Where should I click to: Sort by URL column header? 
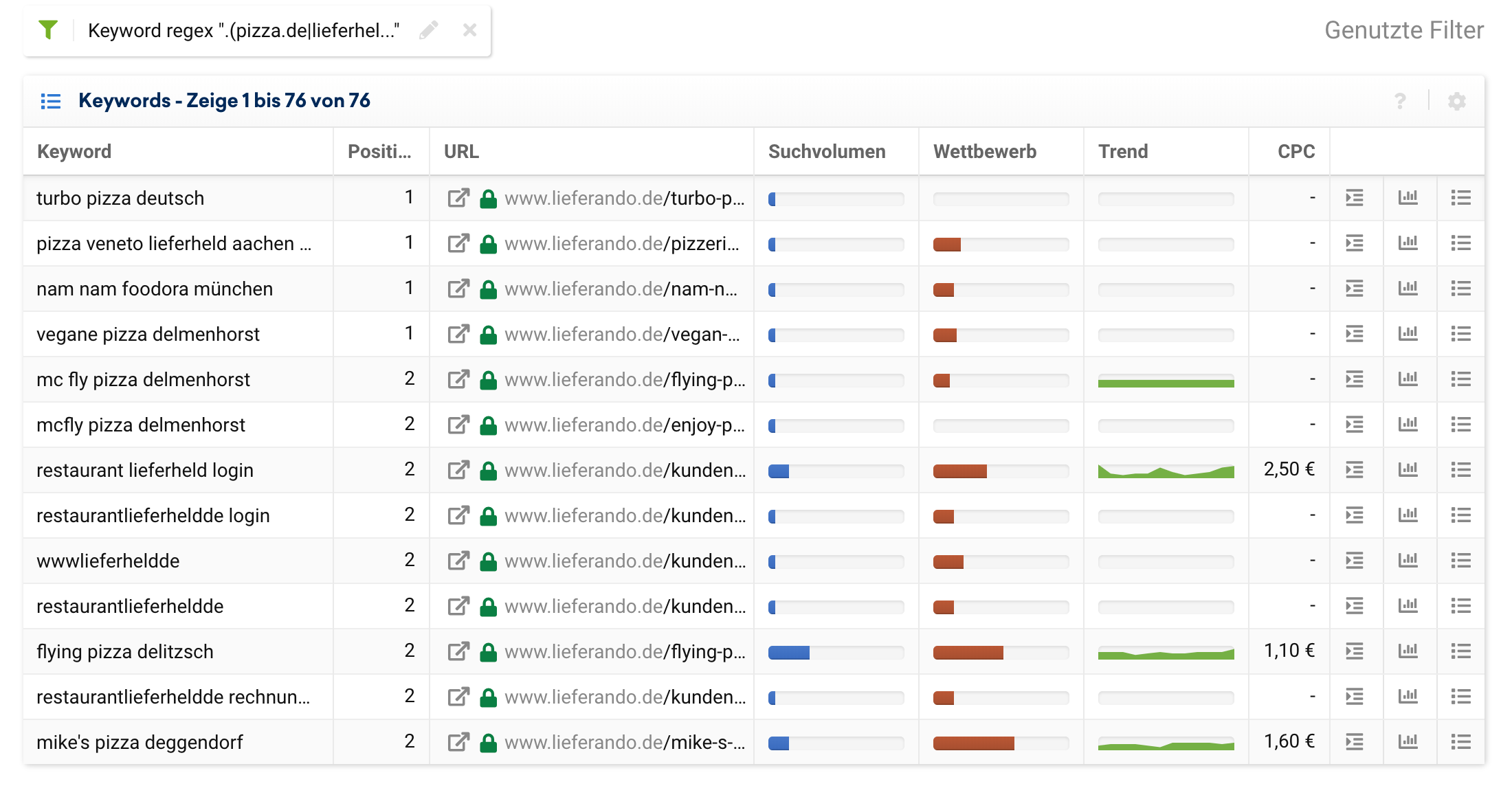[461, 151]
